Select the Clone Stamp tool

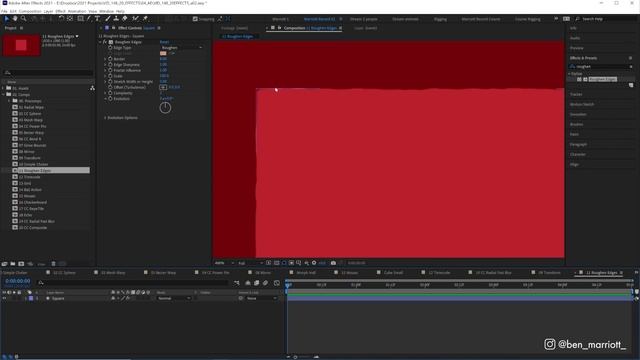[x=116, y=19]
